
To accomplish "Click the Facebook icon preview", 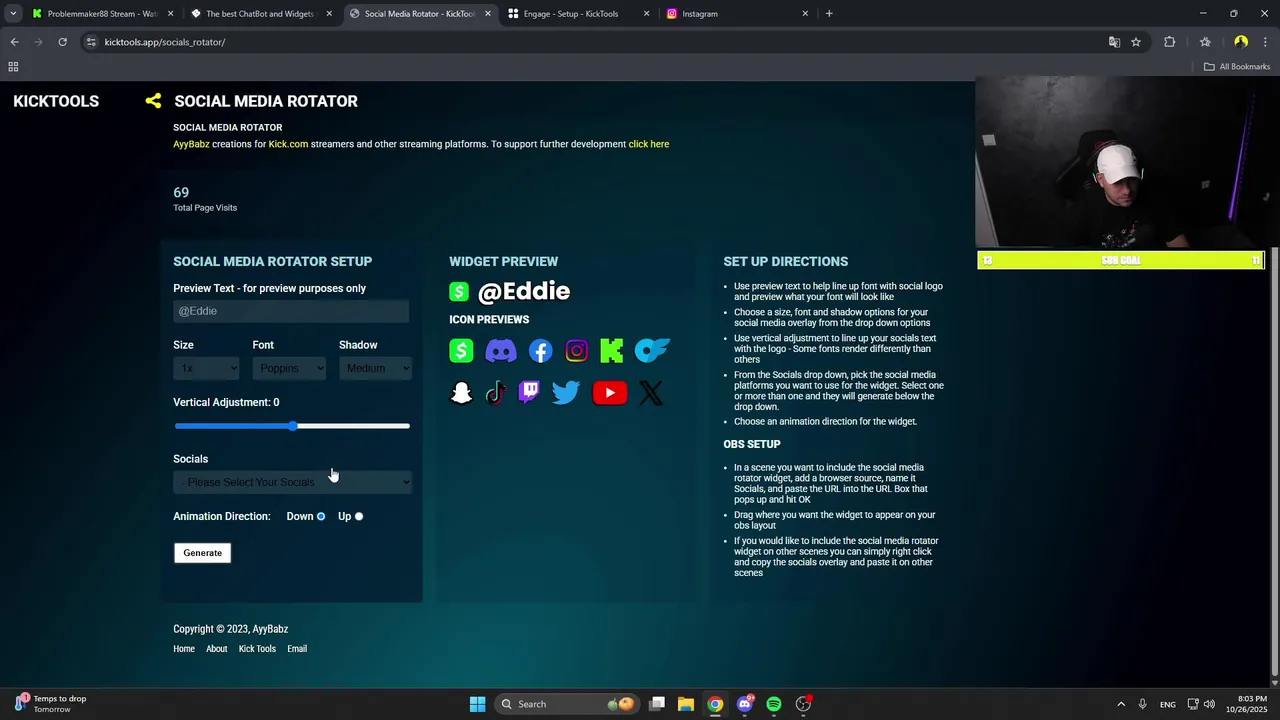I will (540, 351).
